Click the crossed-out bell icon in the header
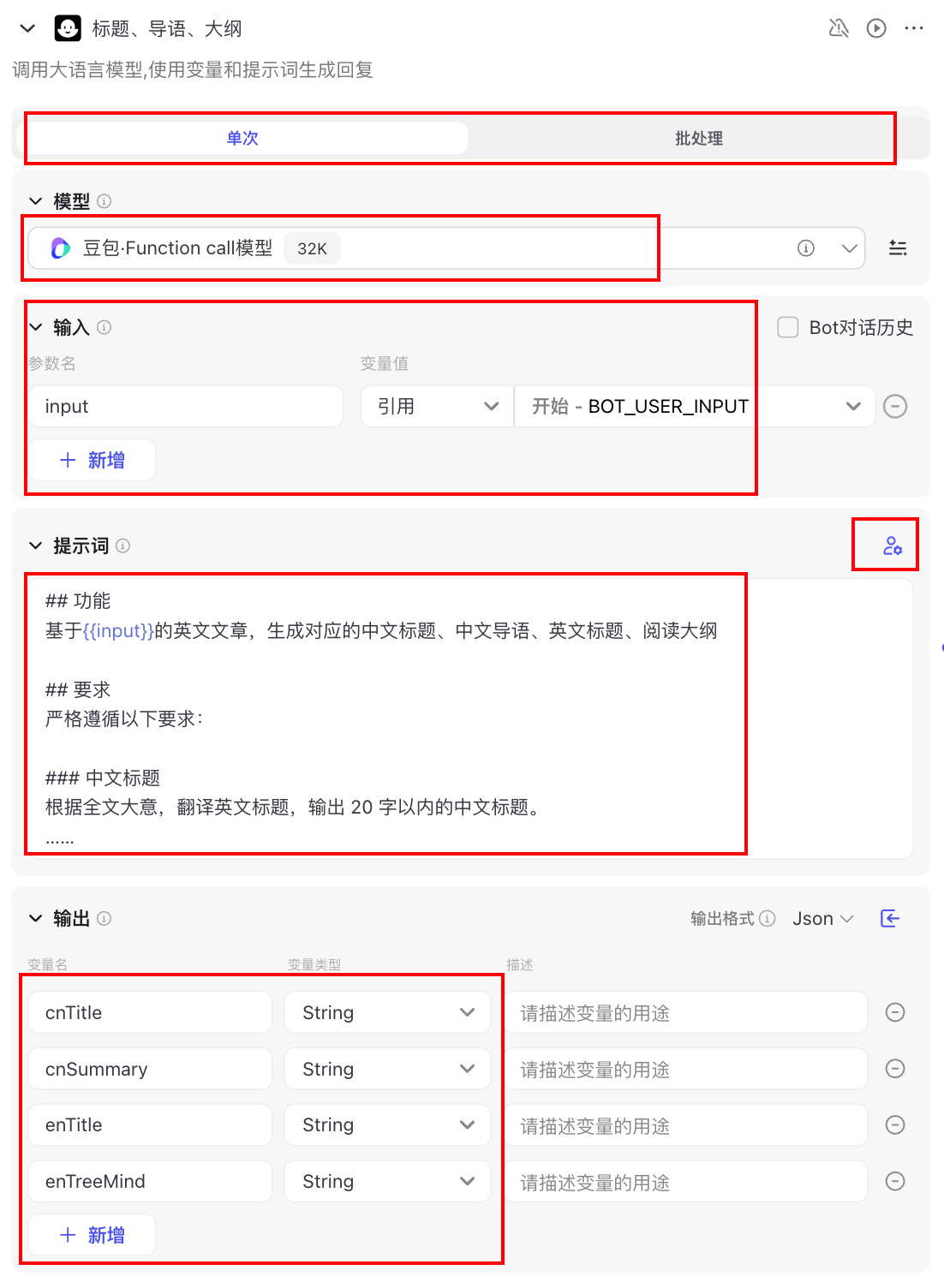Viewport: 944px width, 1288px height. click(839, 28)
